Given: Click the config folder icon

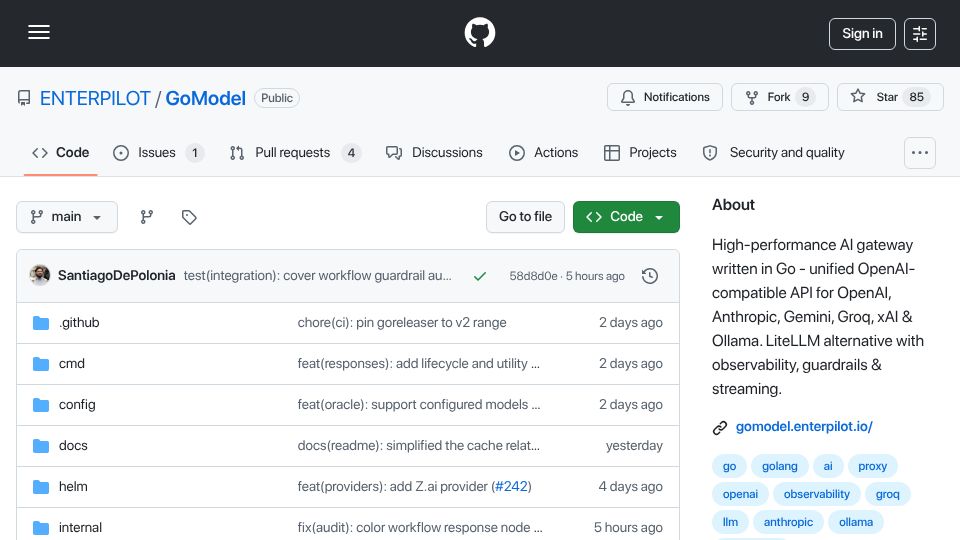Looking at the screenshot, I should coord(41,405).
